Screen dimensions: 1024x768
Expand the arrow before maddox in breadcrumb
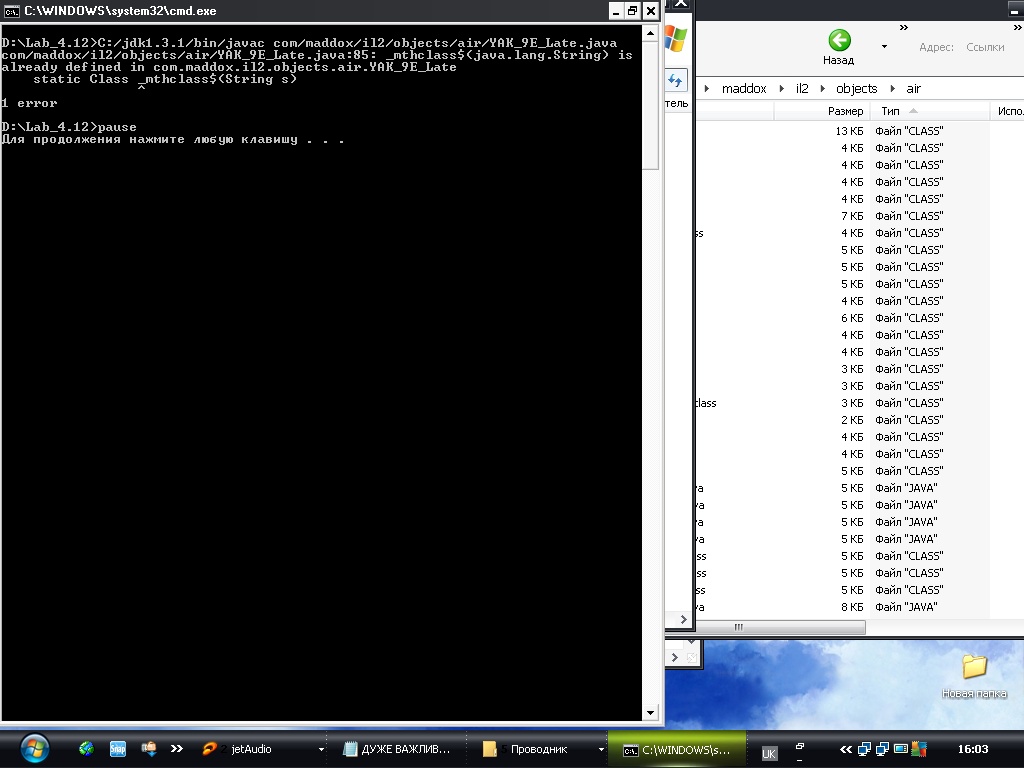tap(707, 89)
